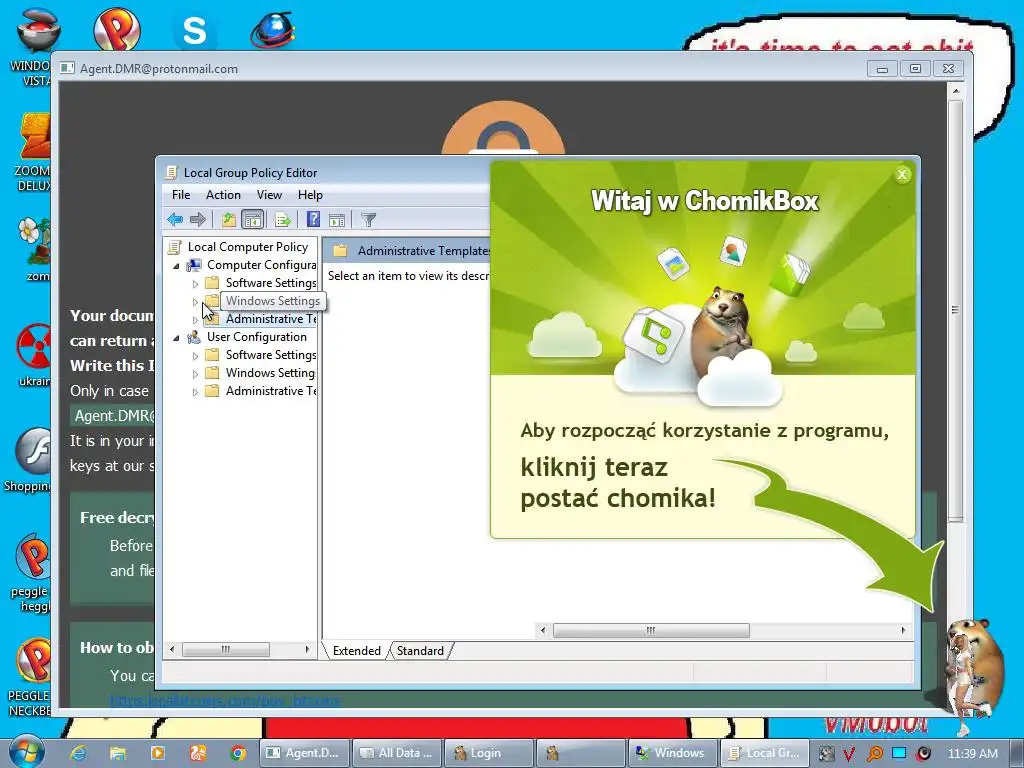Open Help with the question mark icon
The image size is (1024, 768).
pyautogui.click(x=313, y=219)
